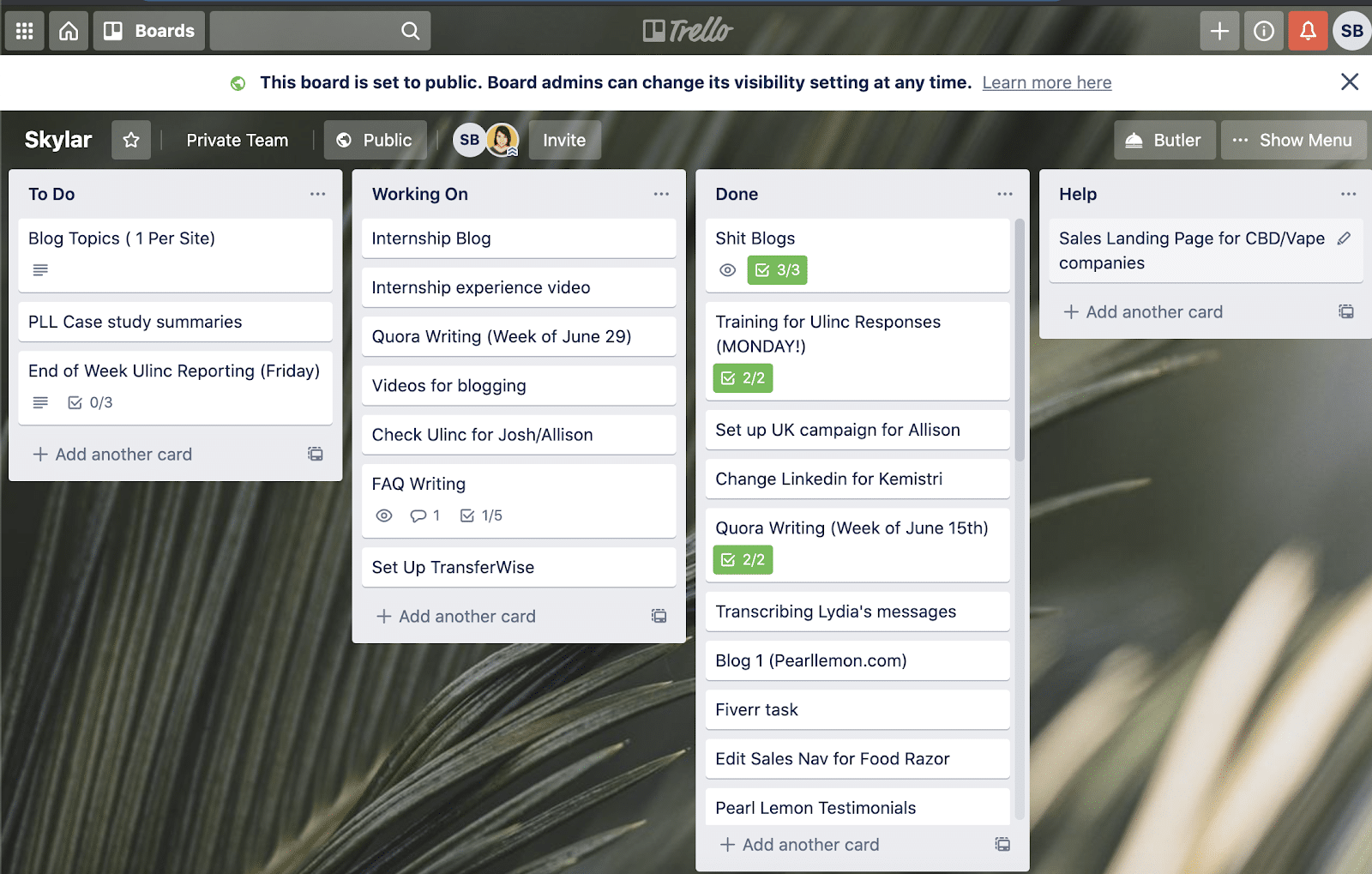Click the Done list scrollbar
The width and height of the screenshot is (1372, 874).
tap(1020, 341)
